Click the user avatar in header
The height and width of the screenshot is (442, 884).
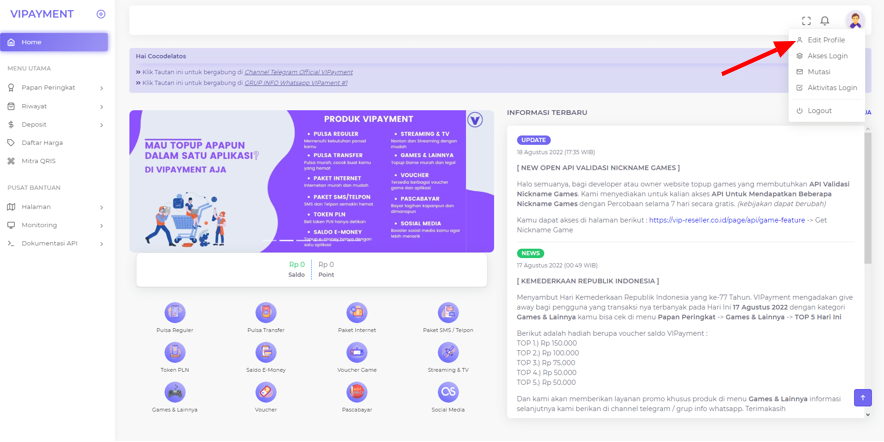click(x=855, y=21)
